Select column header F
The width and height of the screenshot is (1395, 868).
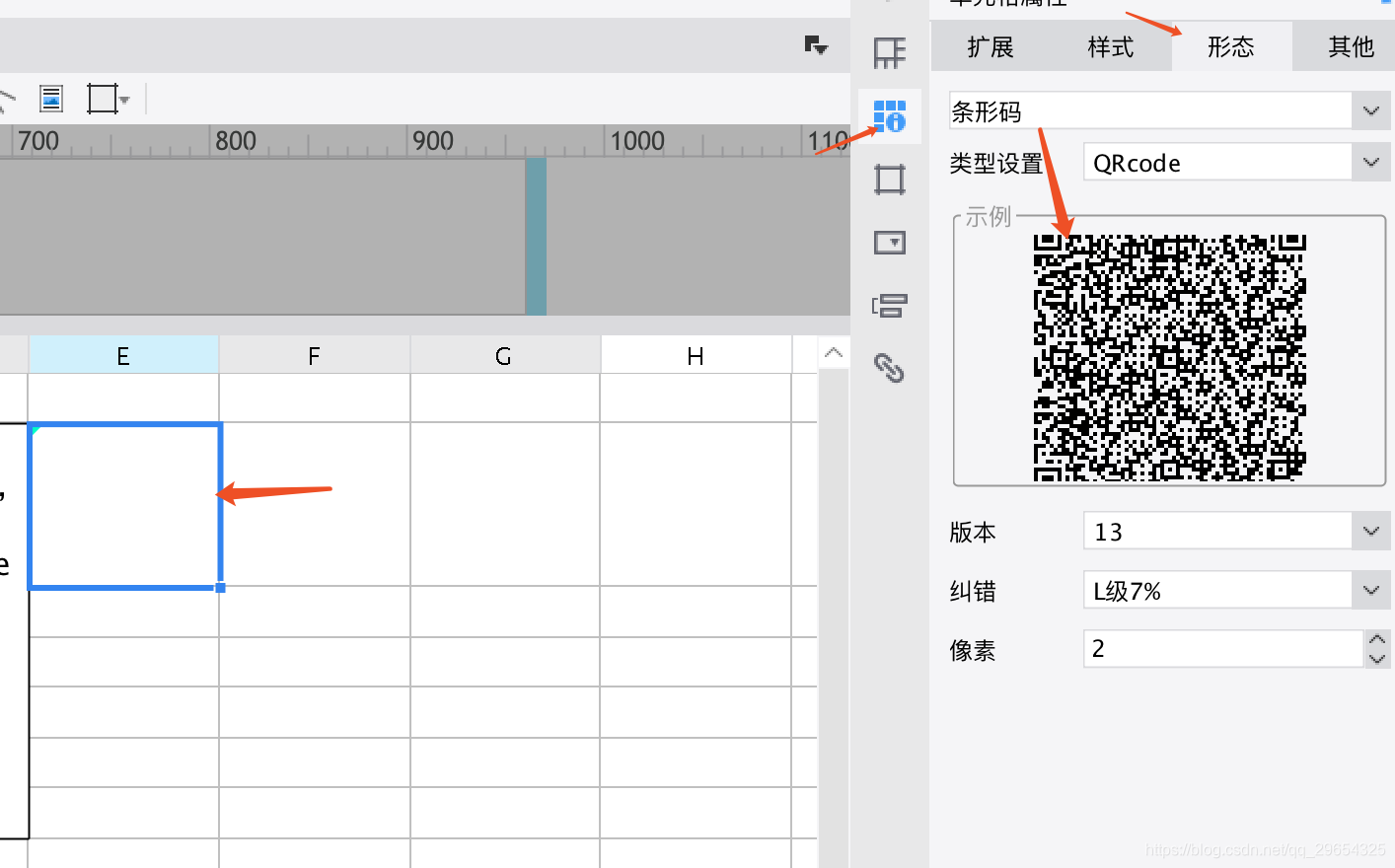coord(314,355)
